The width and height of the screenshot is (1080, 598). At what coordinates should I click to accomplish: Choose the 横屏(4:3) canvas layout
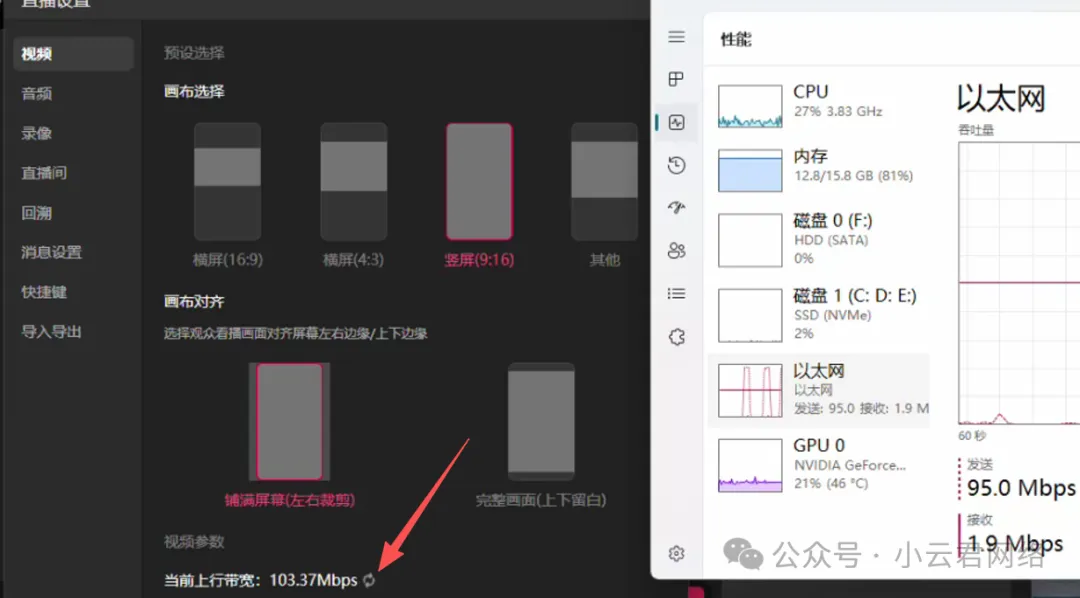(353, 182)
